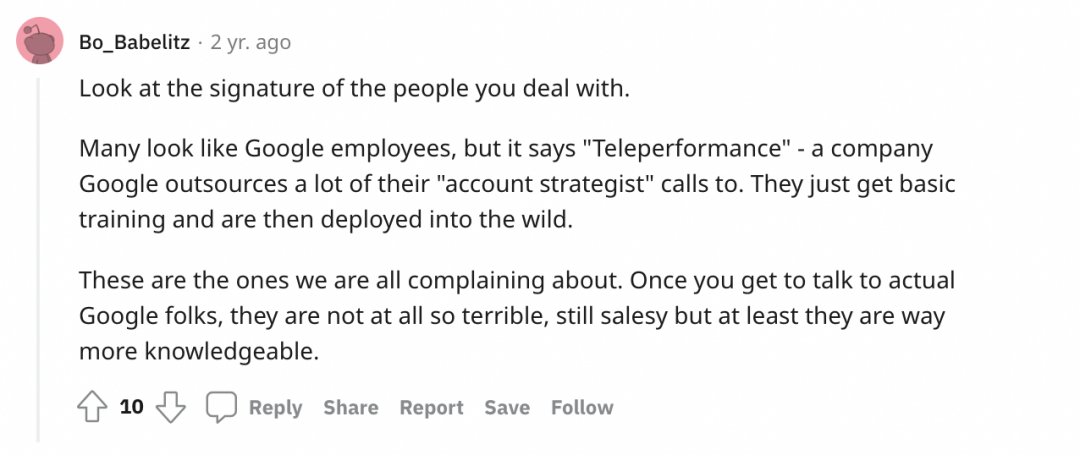Share this comment
Viewport: 1080px width, 455px height.
351,408
